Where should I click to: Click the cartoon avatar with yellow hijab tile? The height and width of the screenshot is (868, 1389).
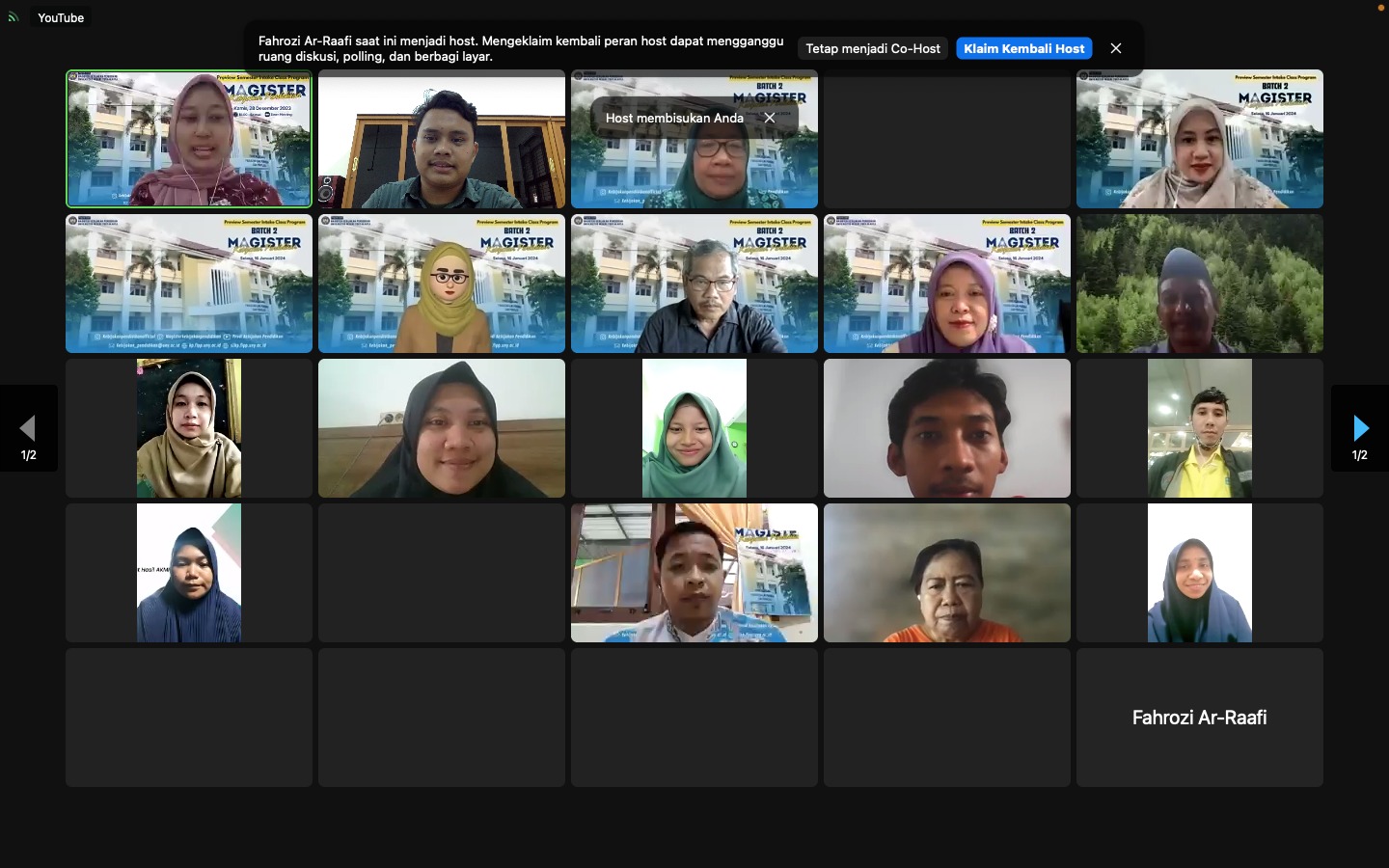tap(442, 284)
